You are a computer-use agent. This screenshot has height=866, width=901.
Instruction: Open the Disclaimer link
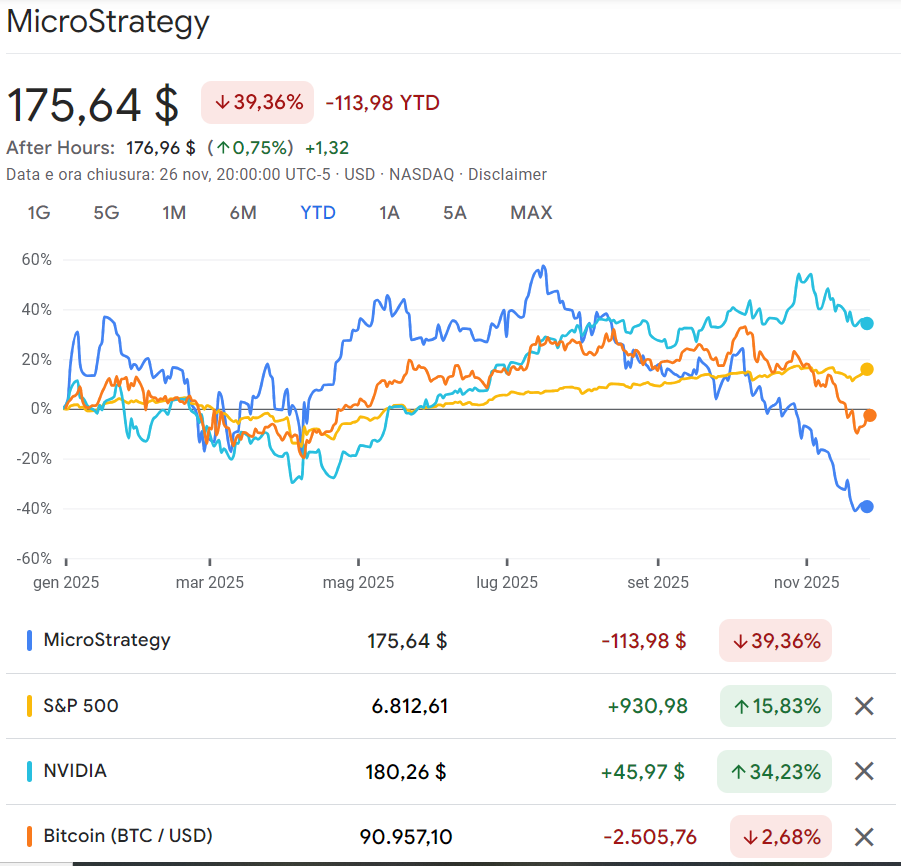coord(507,174)
